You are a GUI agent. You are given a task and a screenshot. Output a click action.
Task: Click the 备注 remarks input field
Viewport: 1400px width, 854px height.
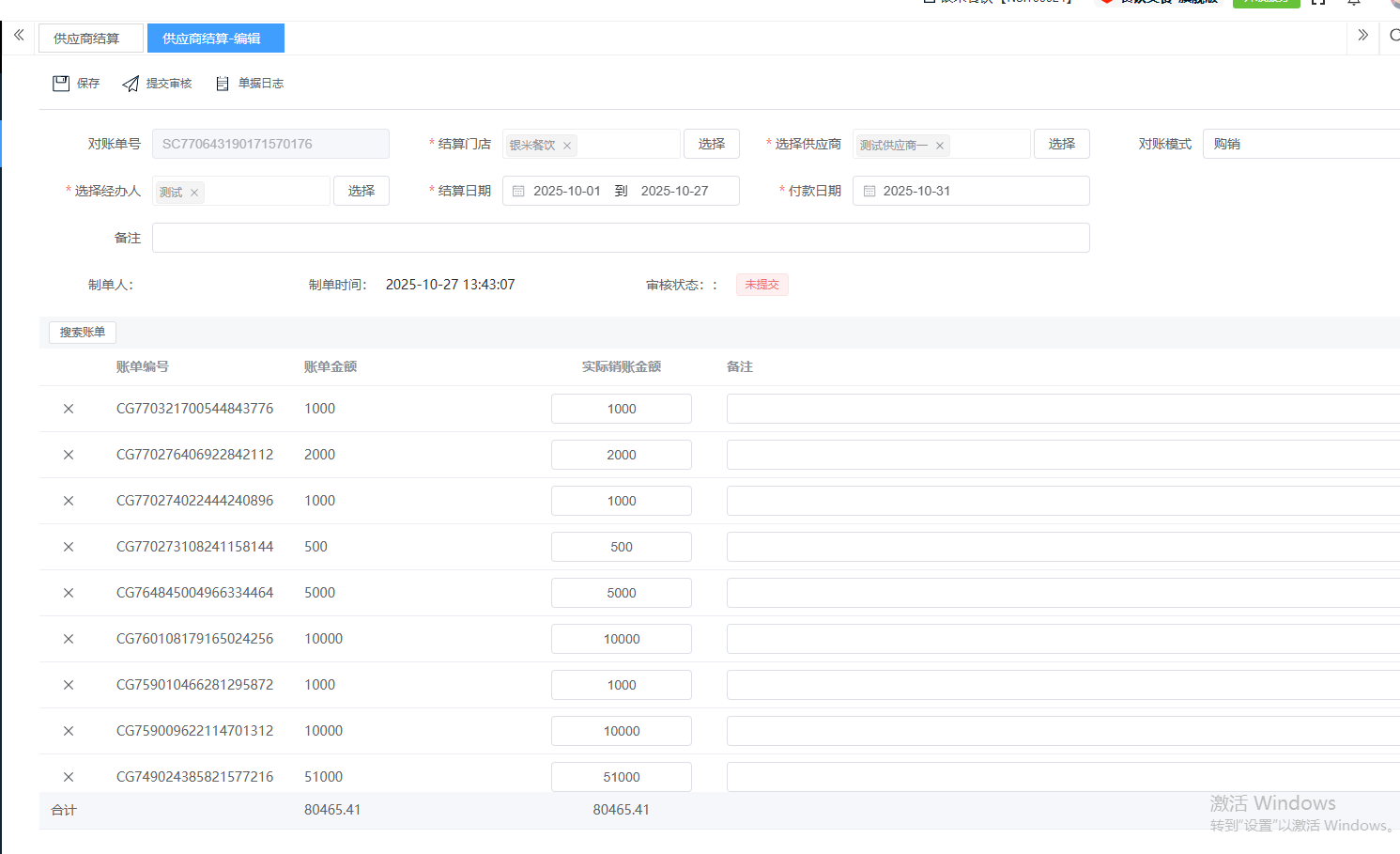tap(620, 238)
